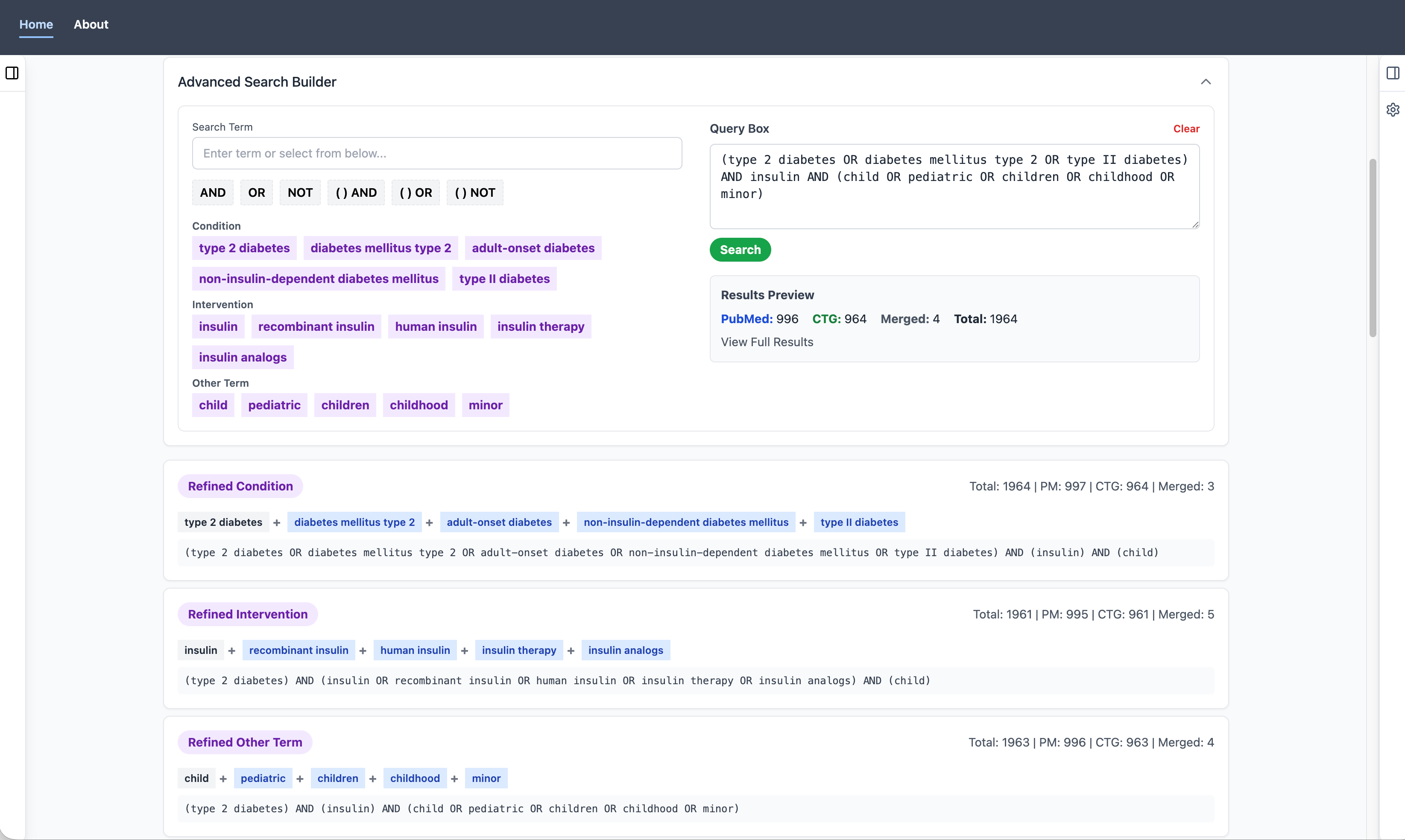The height and width of the screenshot is (840, 1405).
Task: Click plus icon after 'non-insulin-dependent diabetes mellitus' chip
Action: [x=803, y=523]
